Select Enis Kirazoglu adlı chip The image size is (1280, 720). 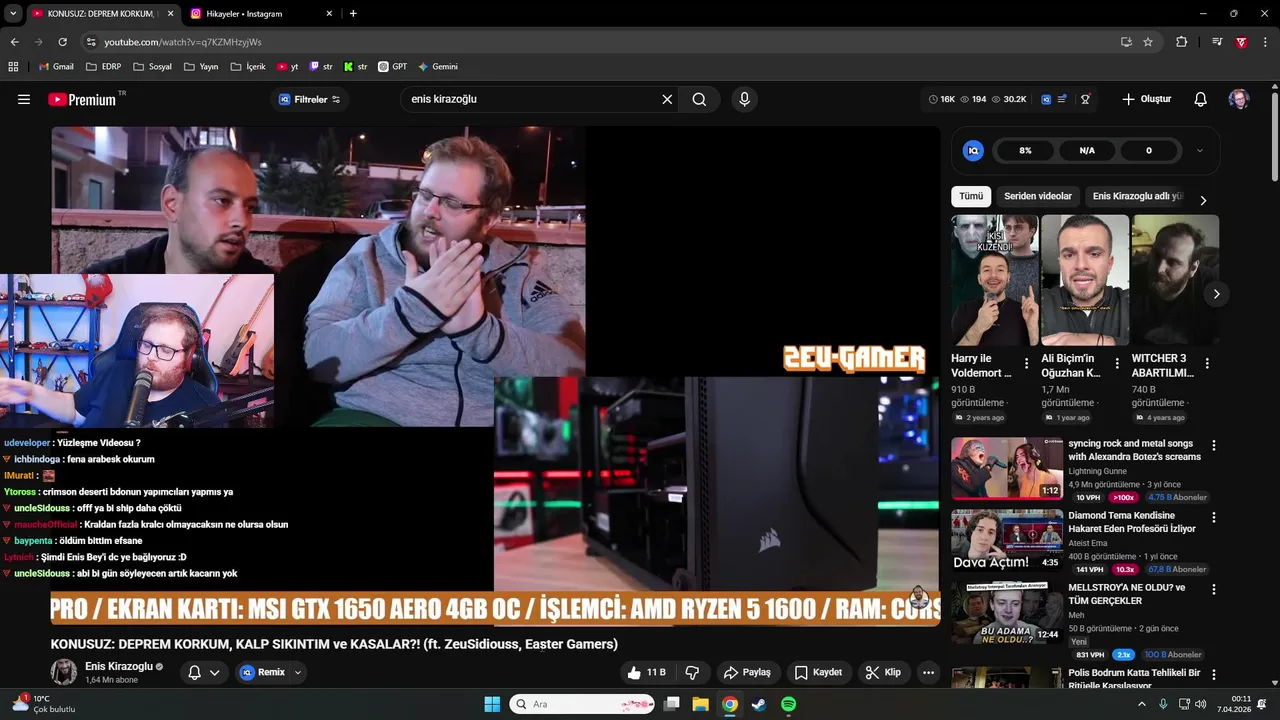(x=1138, y=196)
